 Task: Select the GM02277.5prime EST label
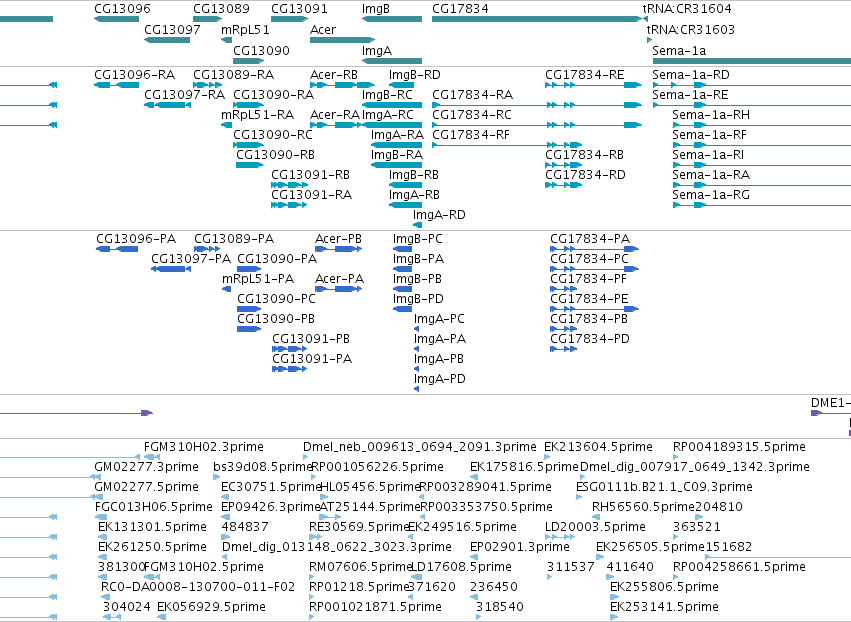(147, 487)
